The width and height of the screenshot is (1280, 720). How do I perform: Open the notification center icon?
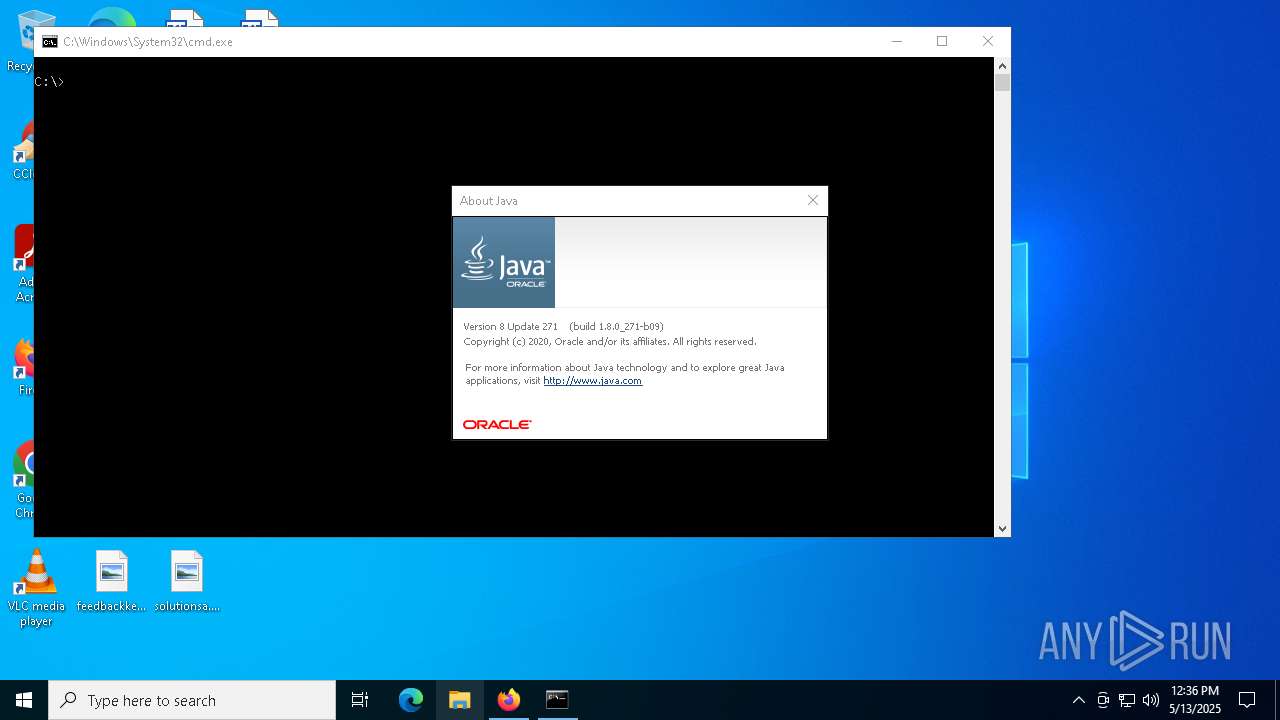[x=1247, y=700]
